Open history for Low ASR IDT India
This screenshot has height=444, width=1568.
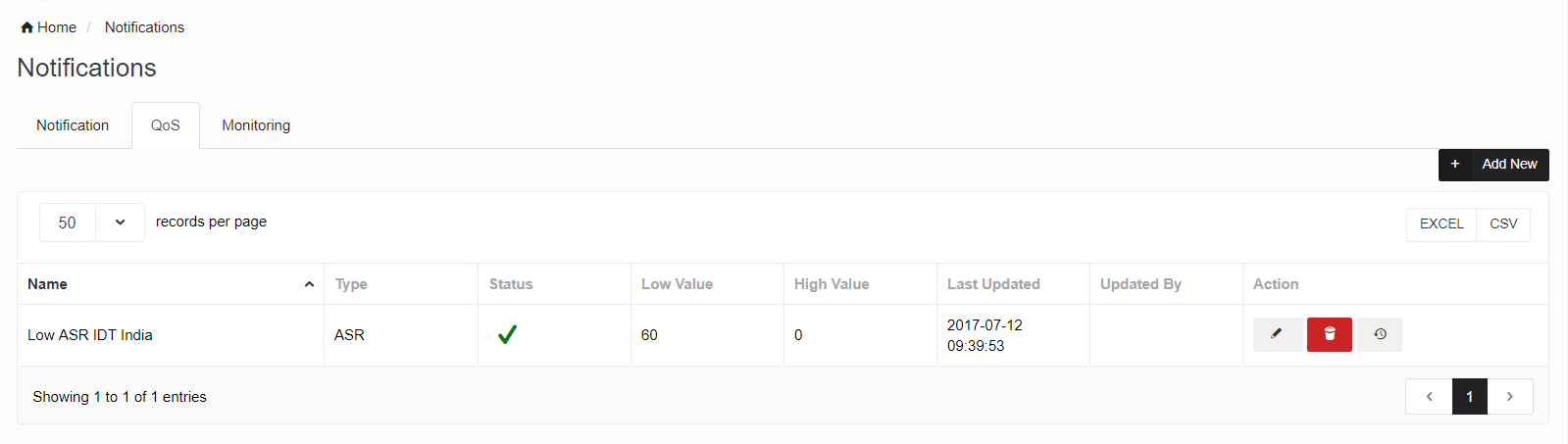pyautogui.click(x=1379, y=334)
